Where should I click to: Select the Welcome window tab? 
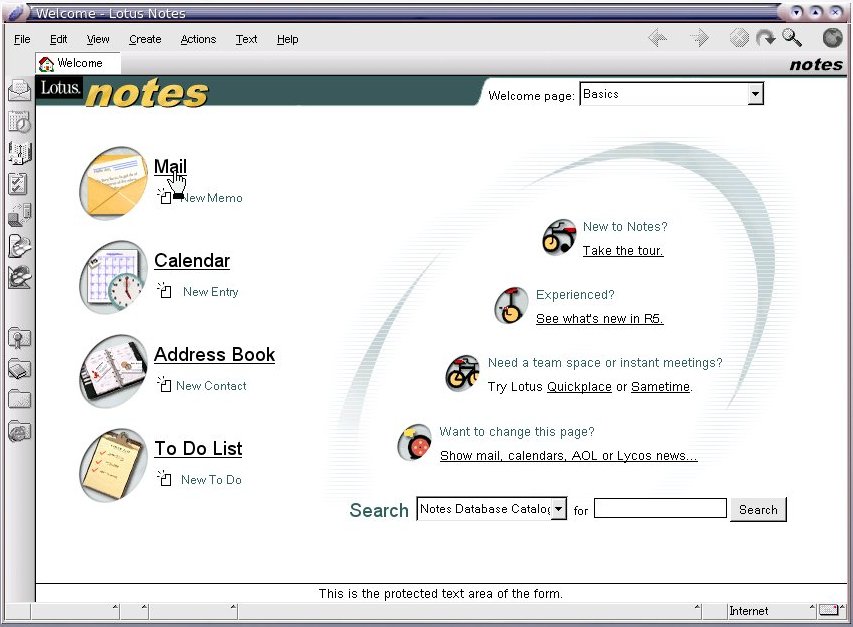(x=78, y=63)
